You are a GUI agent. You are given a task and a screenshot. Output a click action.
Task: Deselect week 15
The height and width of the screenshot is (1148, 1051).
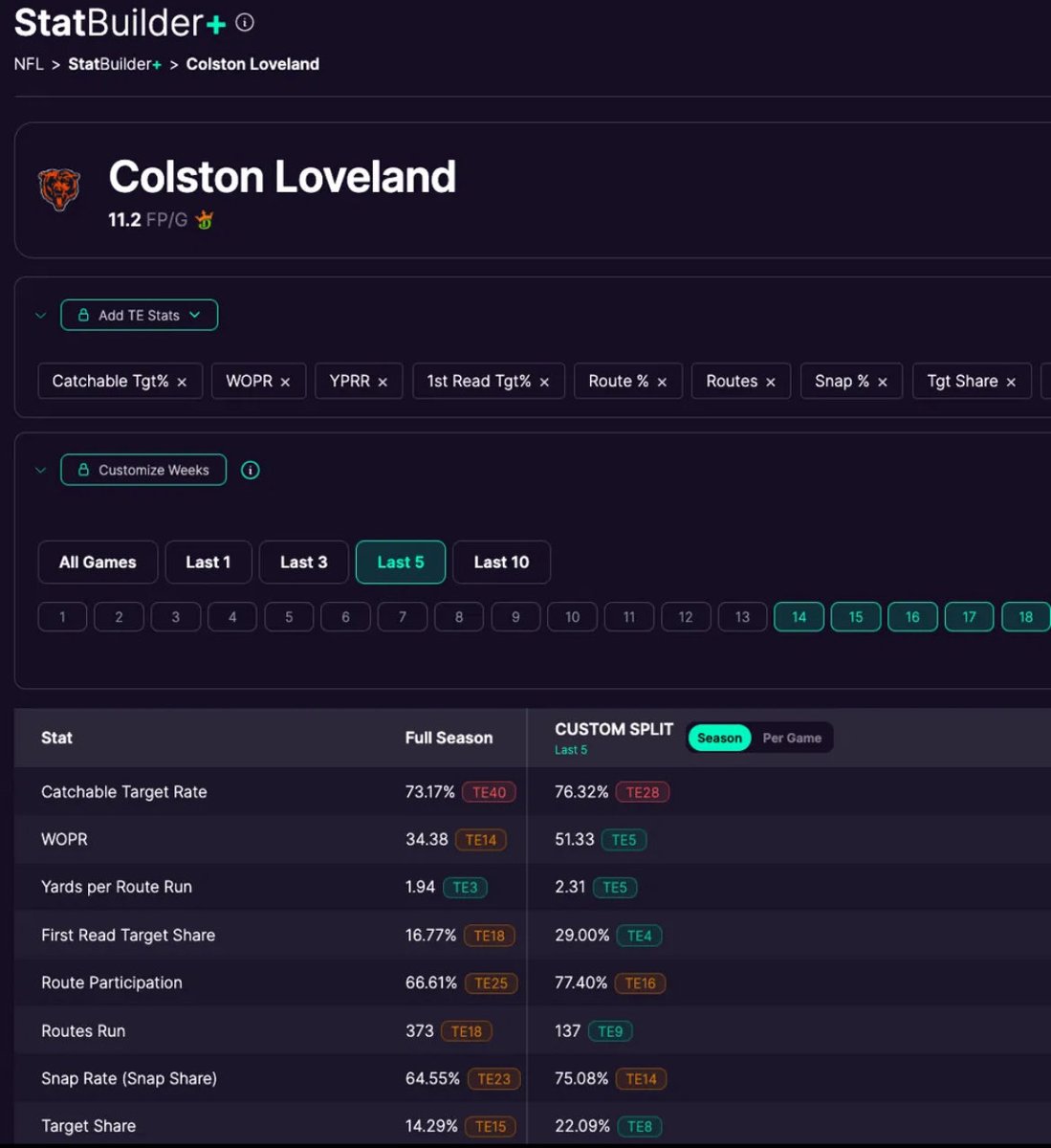tap(856, 617)
